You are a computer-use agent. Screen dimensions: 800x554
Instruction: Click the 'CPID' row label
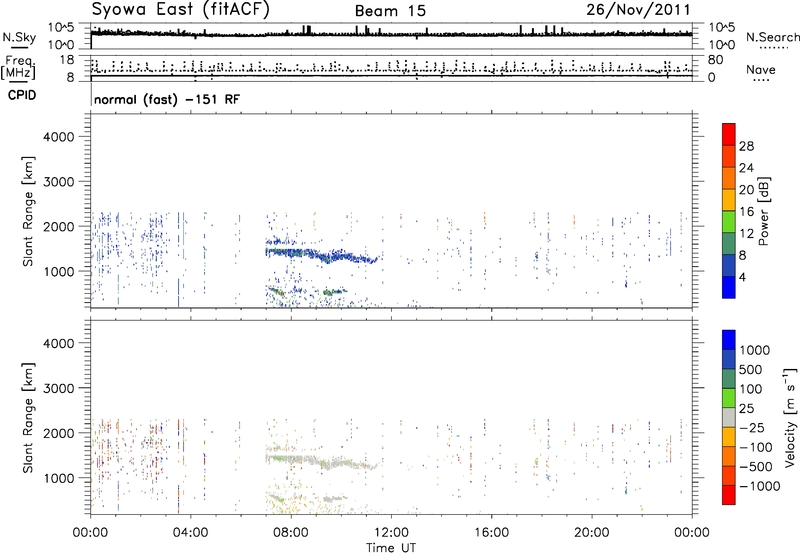[x=22, y=95]
